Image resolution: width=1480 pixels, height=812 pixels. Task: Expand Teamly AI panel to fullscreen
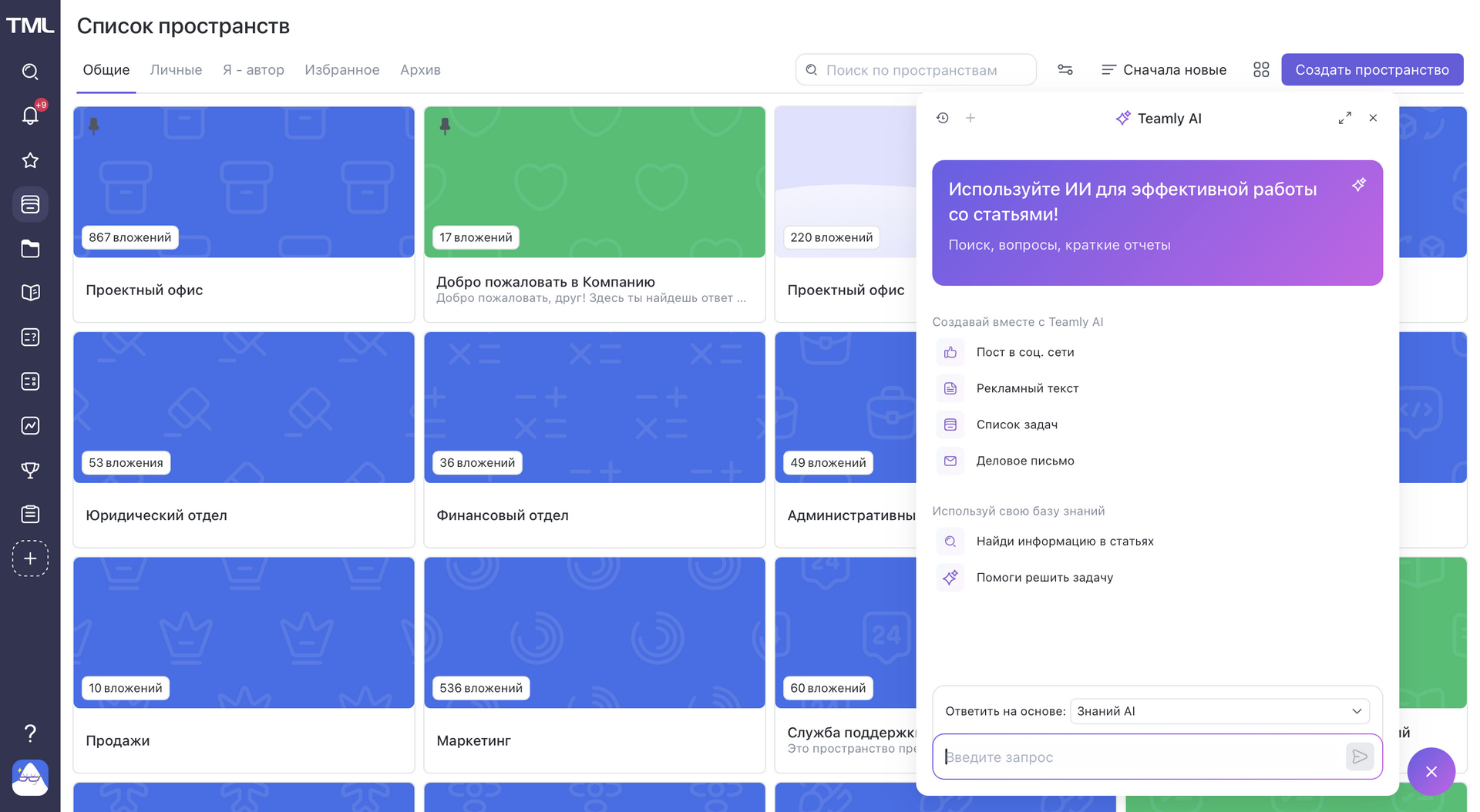(x=1344, y=118)
